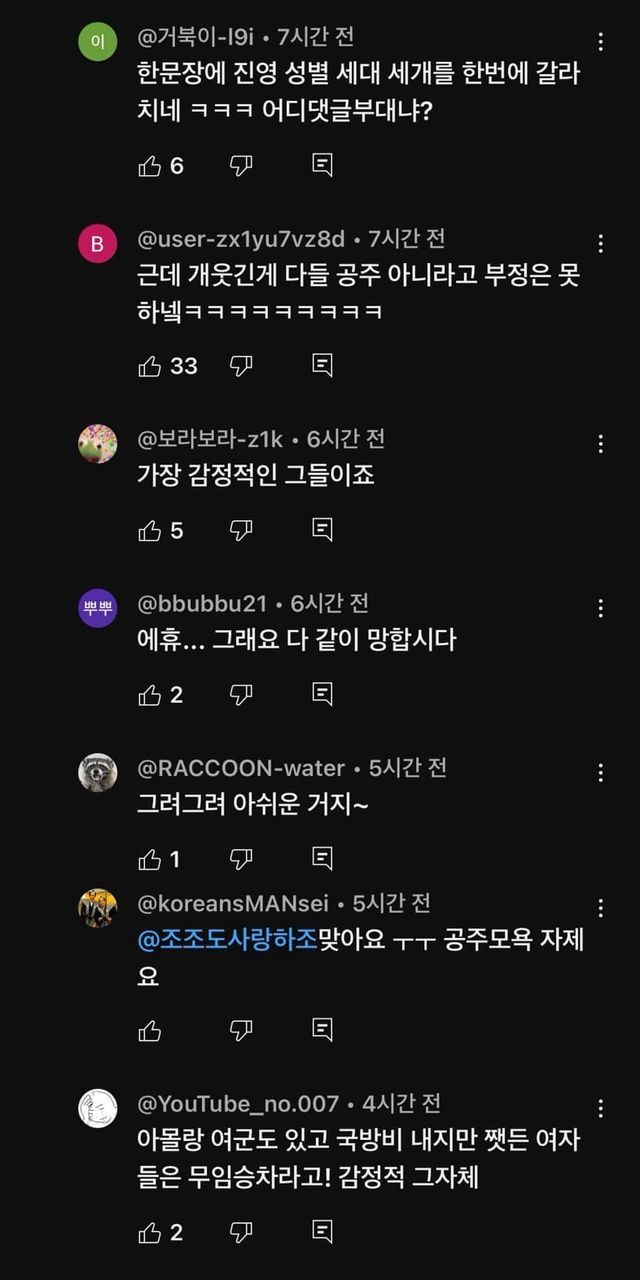The width and height of the screenshot is (640, 1280).
Task: Dislike the @RACCOON-water comment
Action: click(x=241, y=858)
